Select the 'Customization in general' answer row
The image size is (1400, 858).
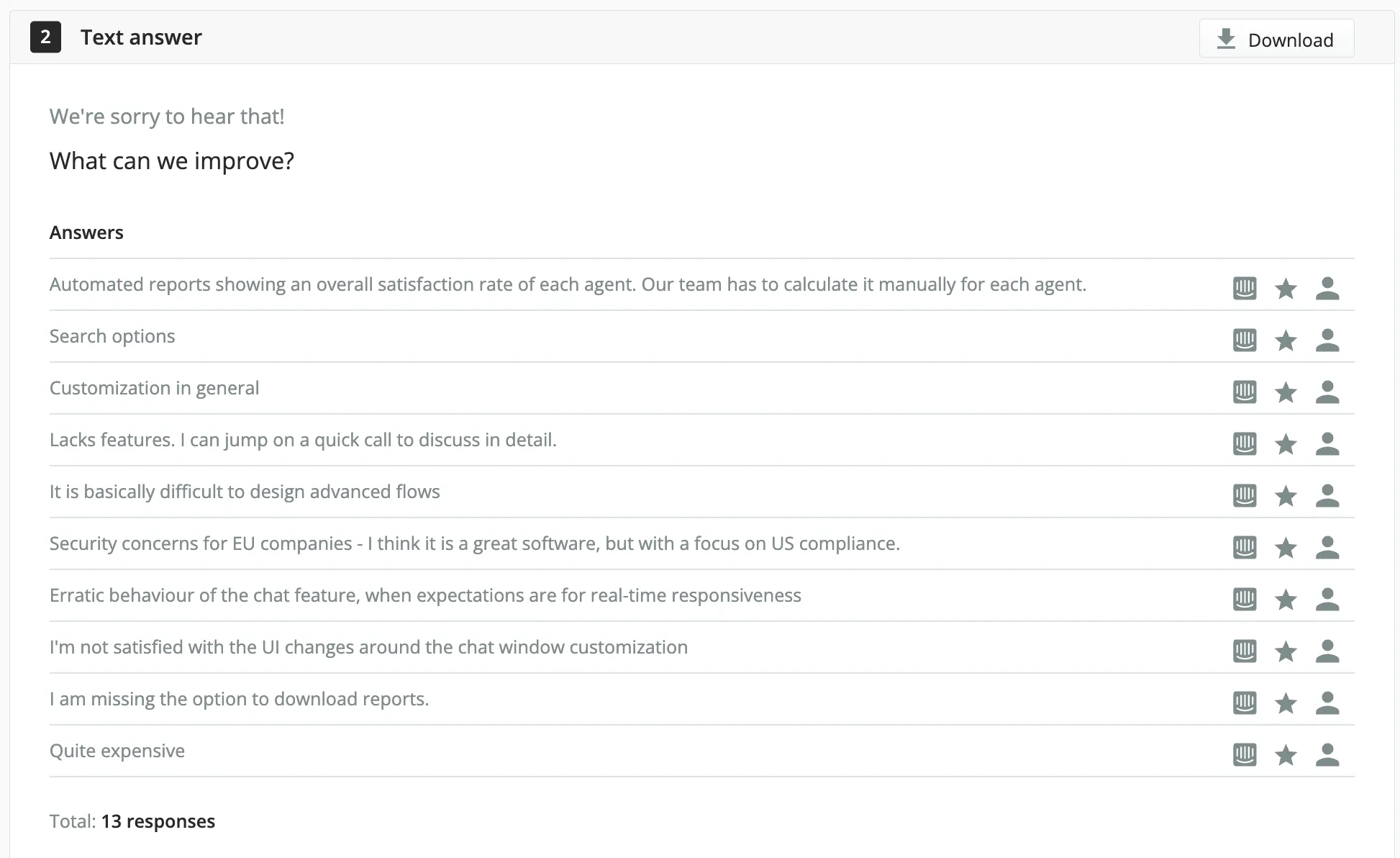pyautogui.click(x=154, y=388)
